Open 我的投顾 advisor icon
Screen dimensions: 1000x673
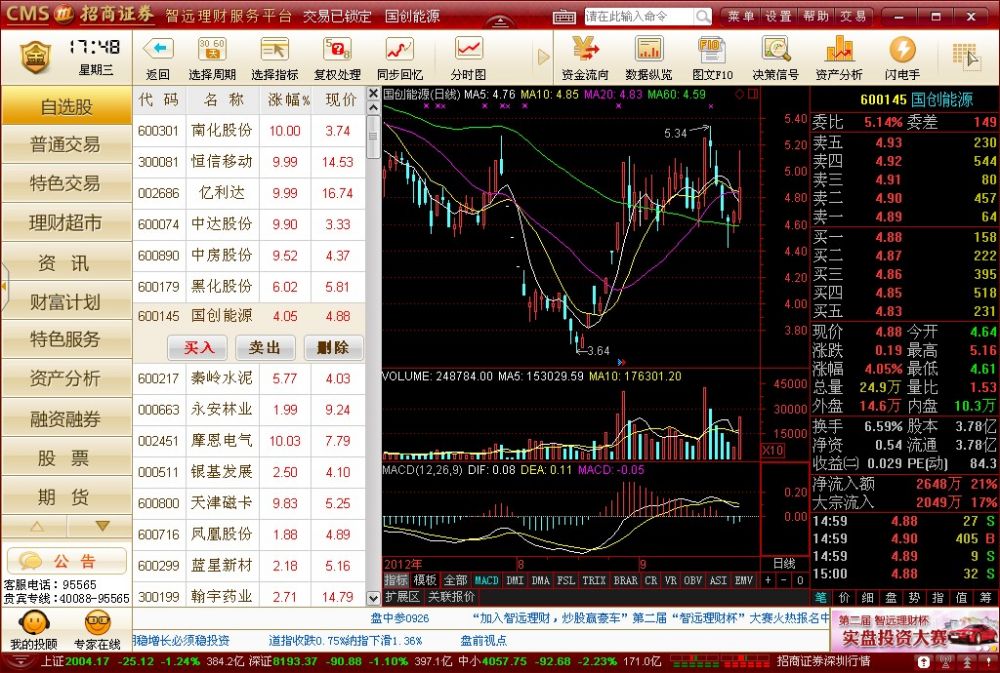(x=34, y=630)
